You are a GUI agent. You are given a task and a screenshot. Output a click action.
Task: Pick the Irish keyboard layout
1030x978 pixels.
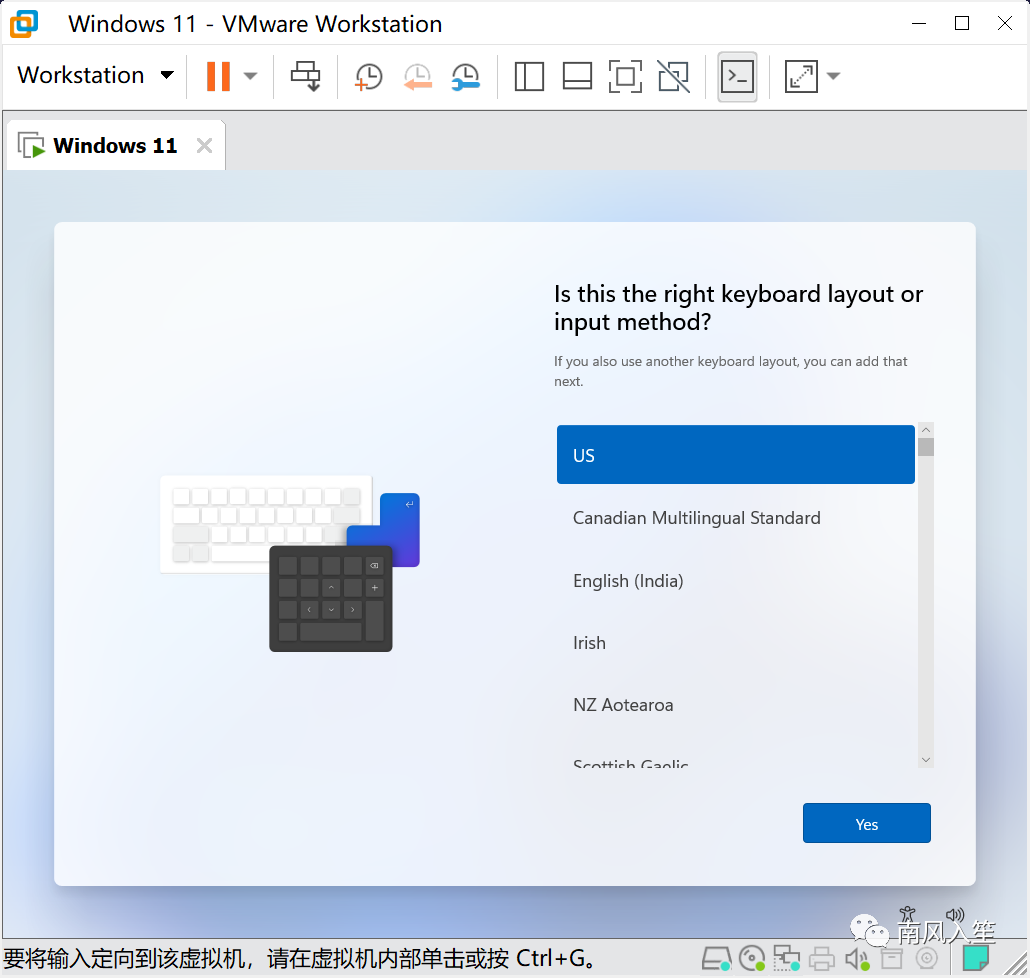pyautogui.click(x=736, y=642)
